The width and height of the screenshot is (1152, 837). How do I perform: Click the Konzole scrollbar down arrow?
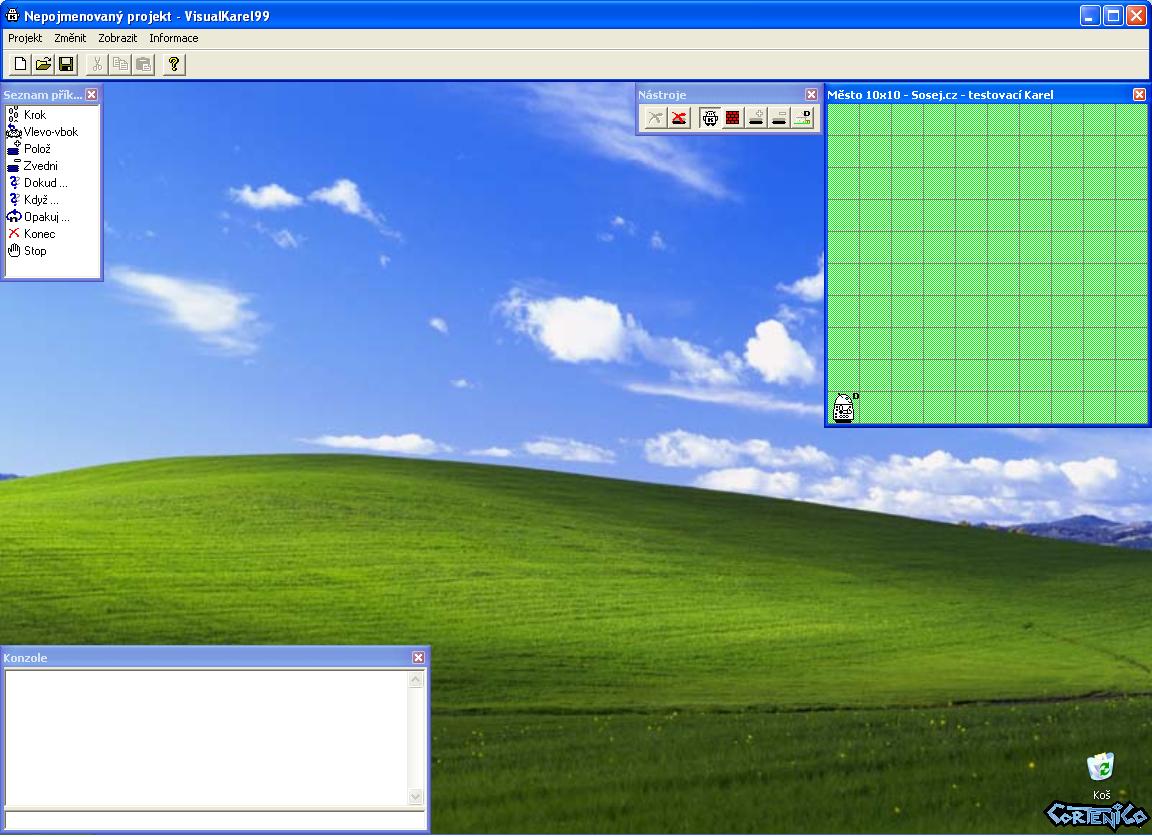415,796
